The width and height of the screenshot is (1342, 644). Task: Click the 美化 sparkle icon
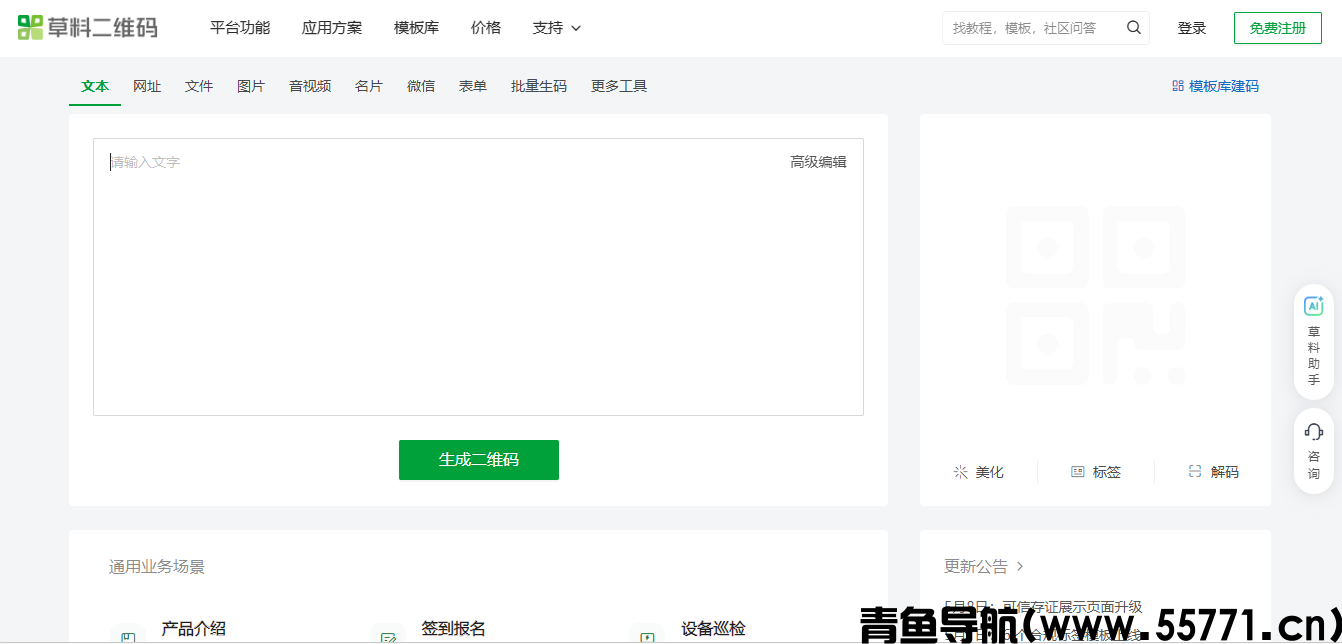pos(961,472)
